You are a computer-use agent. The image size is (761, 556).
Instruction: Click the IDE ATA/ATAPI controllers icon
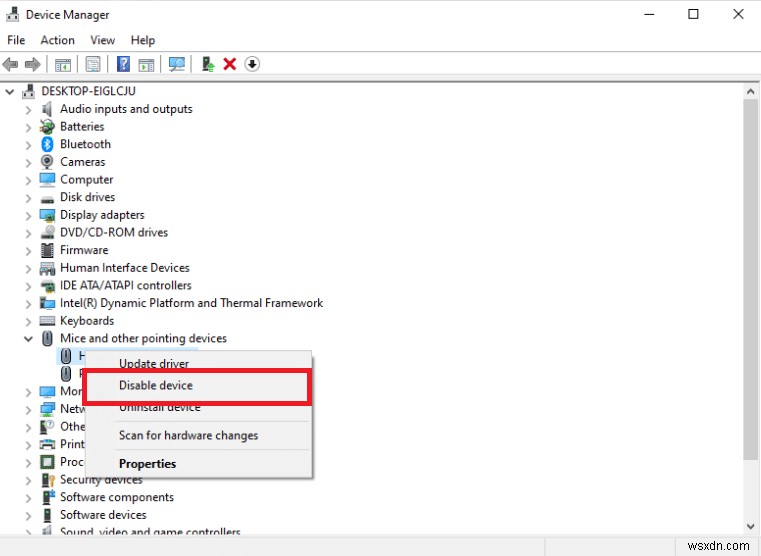[47, 286]
